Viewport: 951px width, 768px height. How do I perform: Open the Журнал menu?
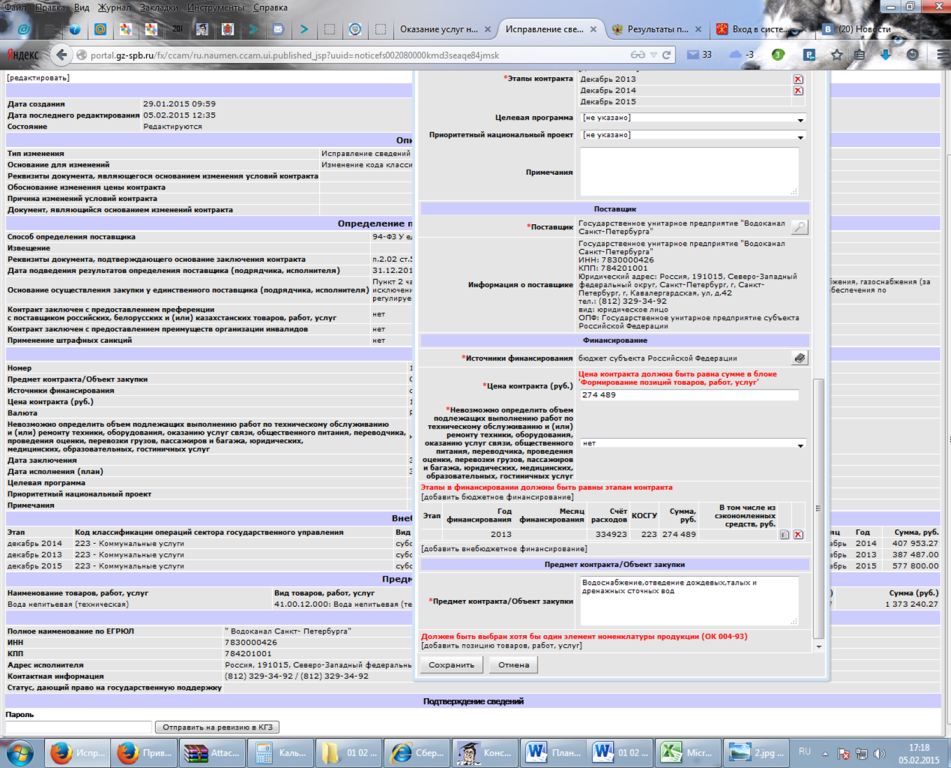(115, 7)
